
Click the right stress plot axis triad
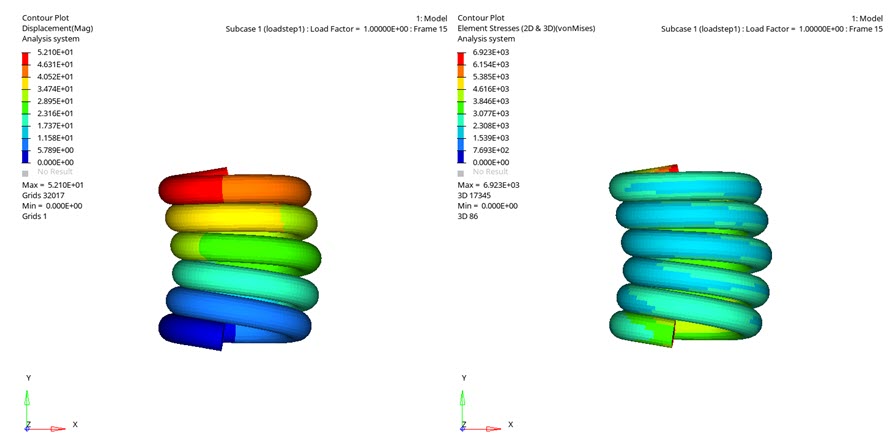coord(468,405)
